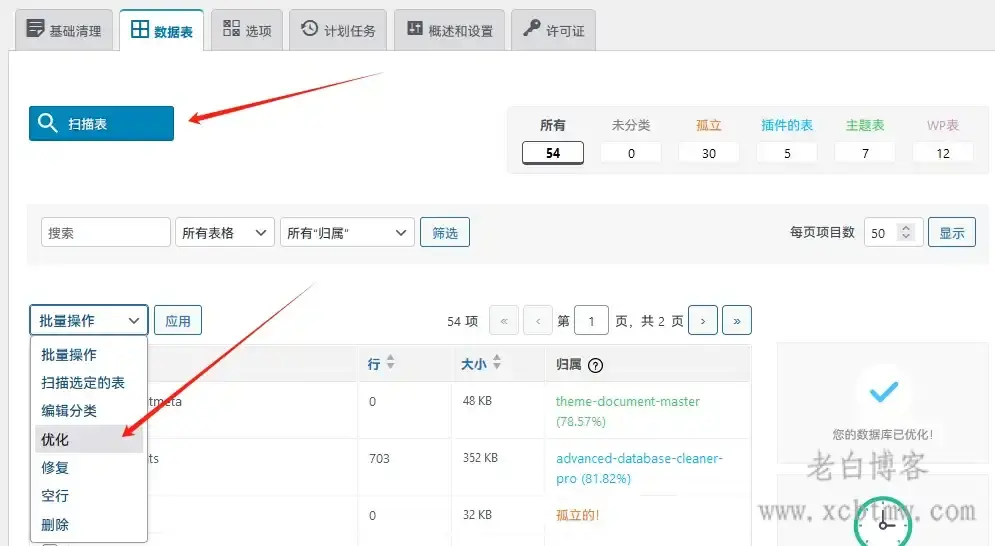Choose 优化 in the dropdown list

click(89, 439)
